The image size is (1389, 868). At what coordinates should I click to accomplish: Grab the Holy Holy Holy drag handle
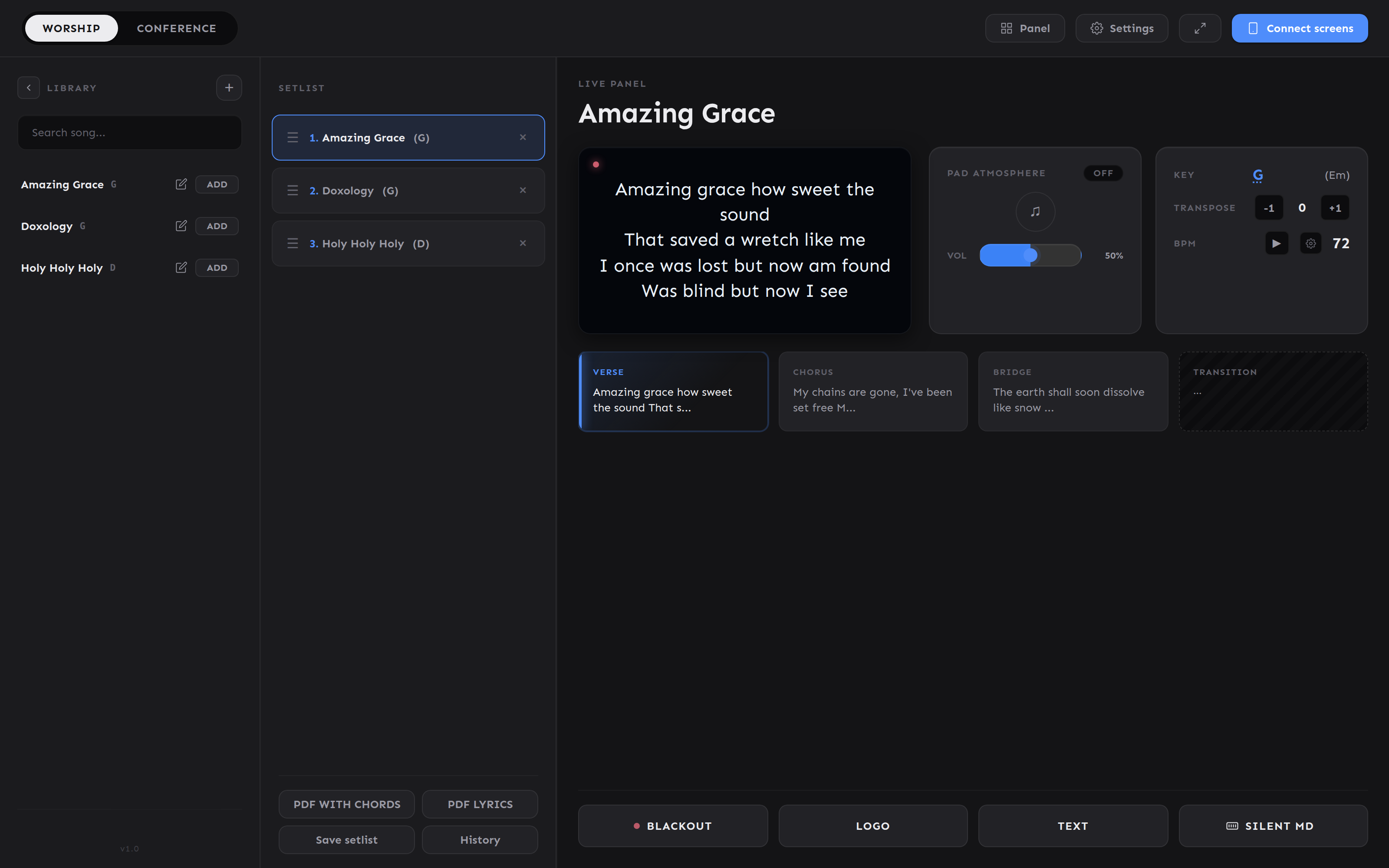point(293,243)
